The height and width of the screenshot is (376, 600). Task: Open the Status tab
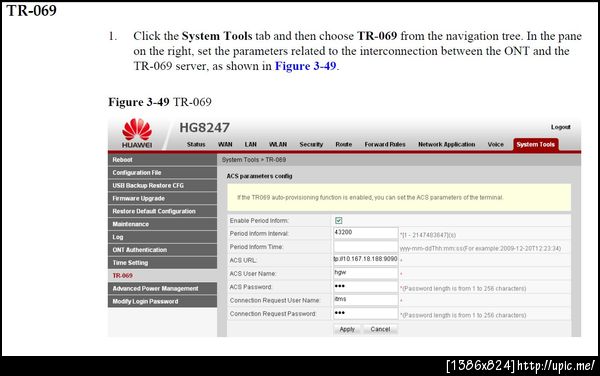[196, 144]
